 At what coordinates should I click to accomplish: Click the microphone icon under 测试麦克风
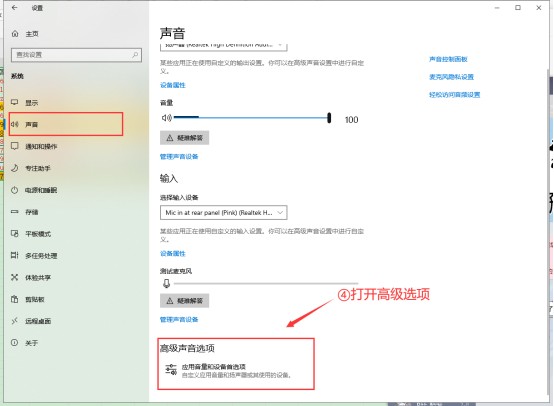point(166,283)
